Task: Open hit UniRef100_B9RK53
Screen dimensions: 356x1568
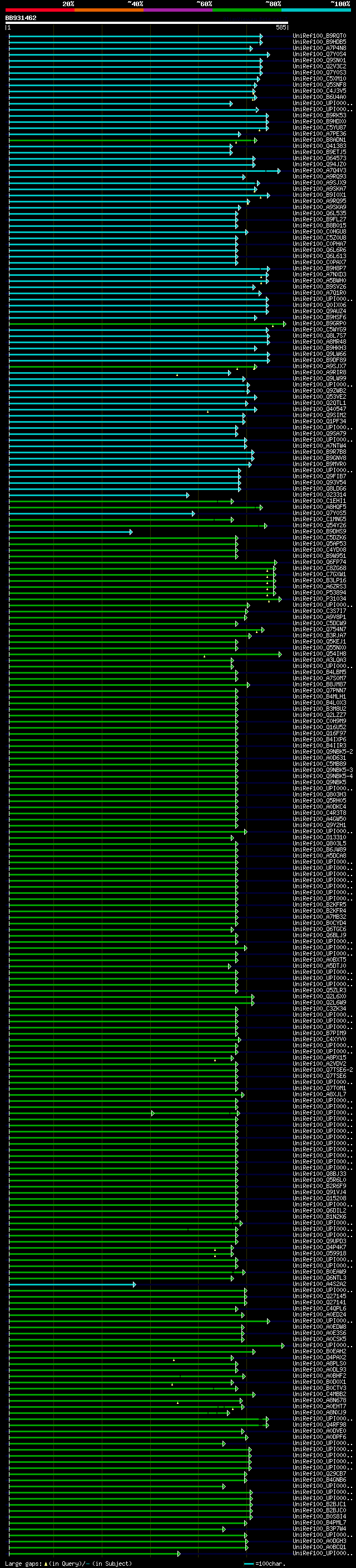Action: pyautogui.click(x=319, y=116)
